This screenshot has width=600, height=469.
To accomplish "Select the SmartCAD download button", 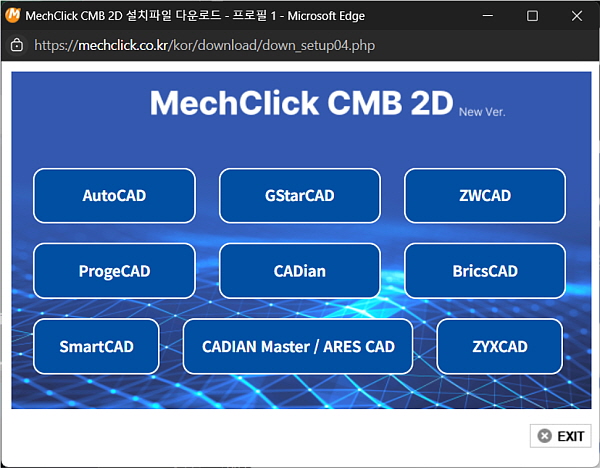I will (x=96, y=347).
